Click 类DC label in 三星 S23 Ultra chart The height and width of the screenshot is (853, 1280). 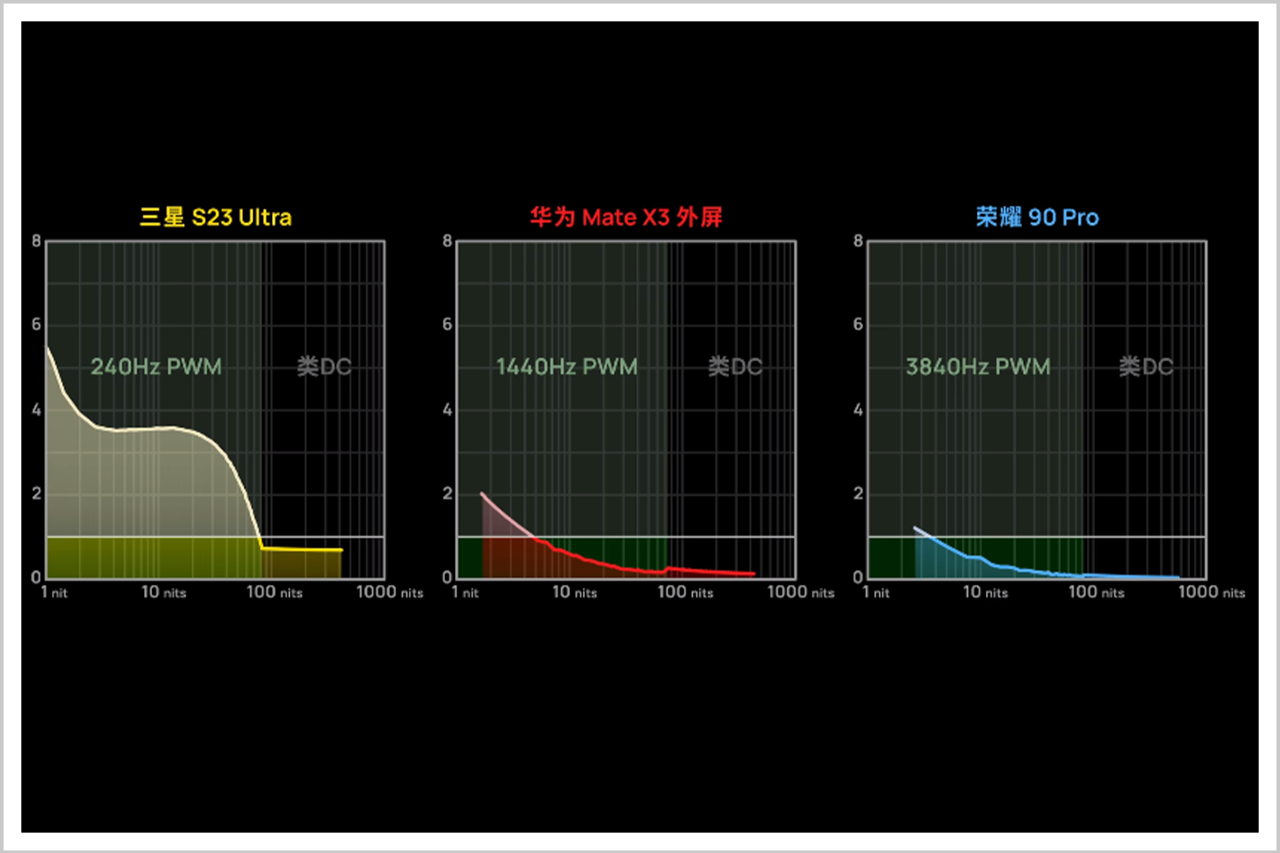324,367
